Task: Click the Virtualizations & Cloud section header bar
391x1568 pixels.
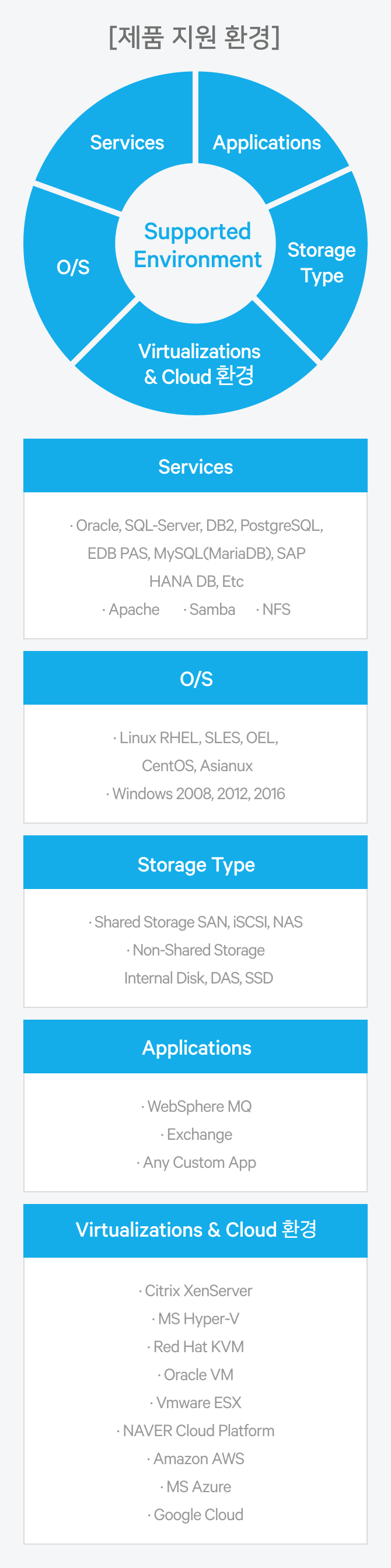Action: tap(195, 1230)
